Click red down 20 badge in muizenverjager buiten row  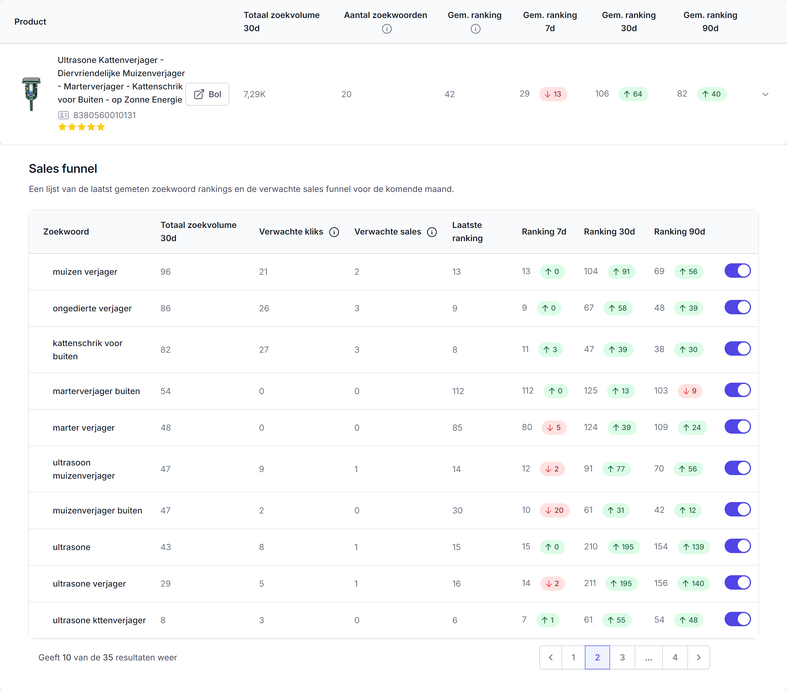coord(555,510)
